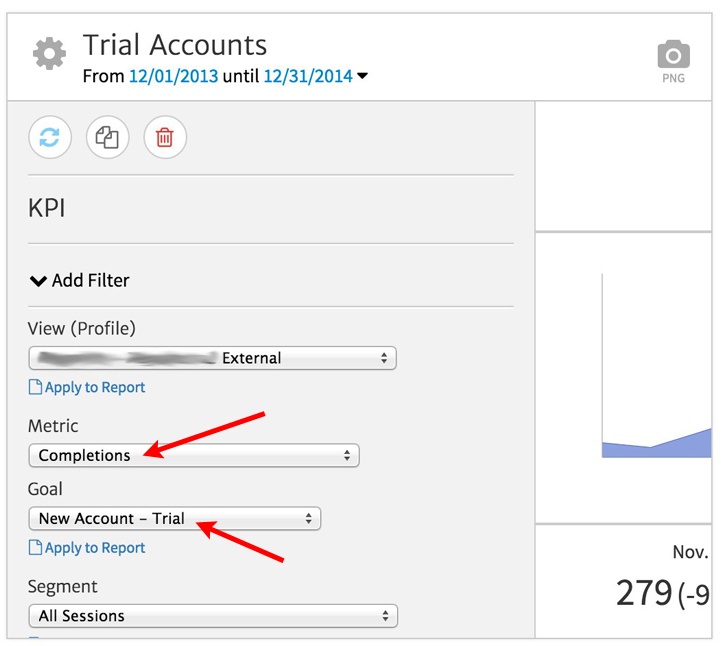721x646 pixels.
Task: Click the Trial Accounts dashboard title
Action: pos(175,45)
